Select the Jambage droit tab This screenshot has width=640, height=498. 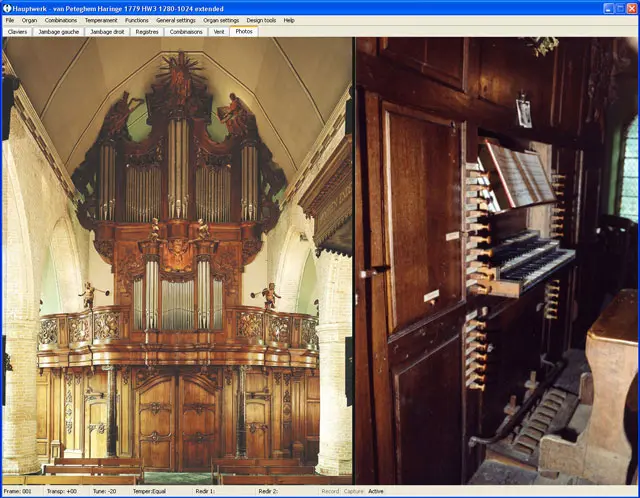108,32
